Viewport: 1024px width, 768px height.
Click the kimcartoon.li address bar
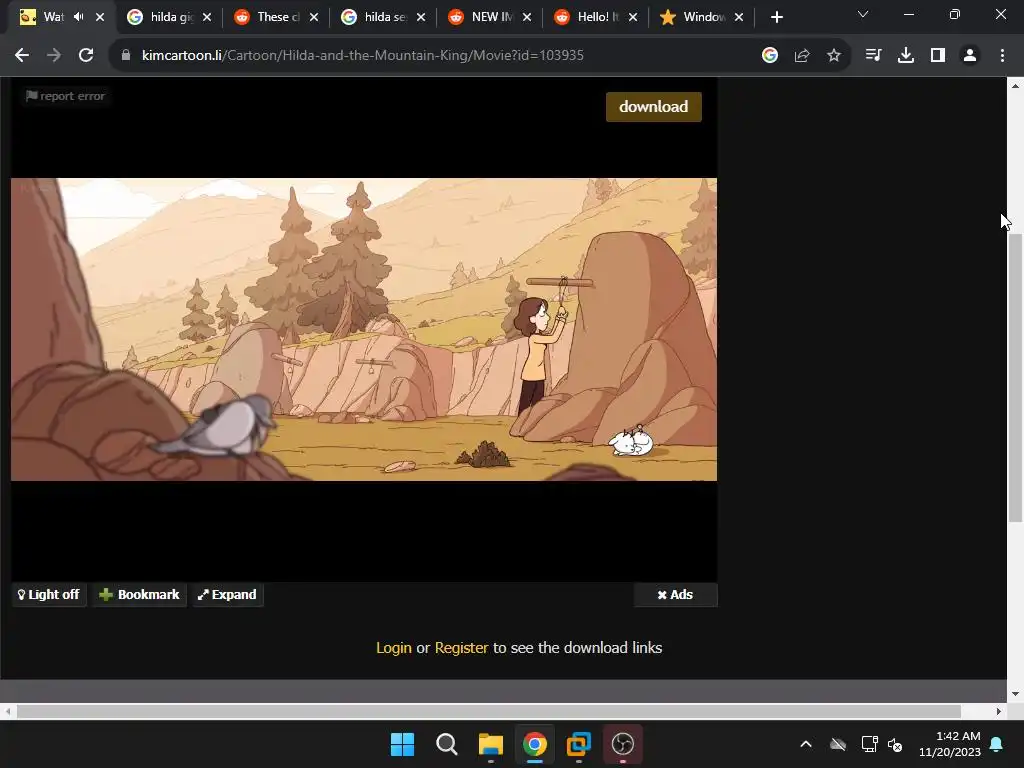coord(362,56)
